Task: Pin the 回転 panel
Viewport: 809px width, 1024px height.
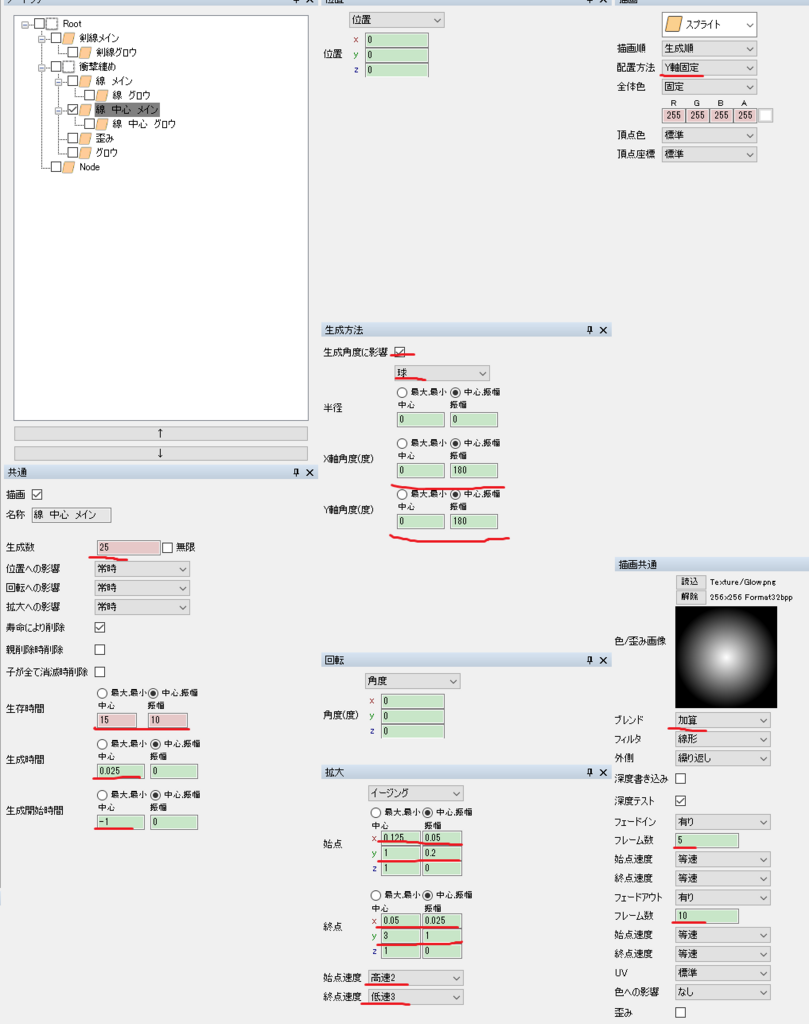Action: pyautogui.click(x=589, y=660)
